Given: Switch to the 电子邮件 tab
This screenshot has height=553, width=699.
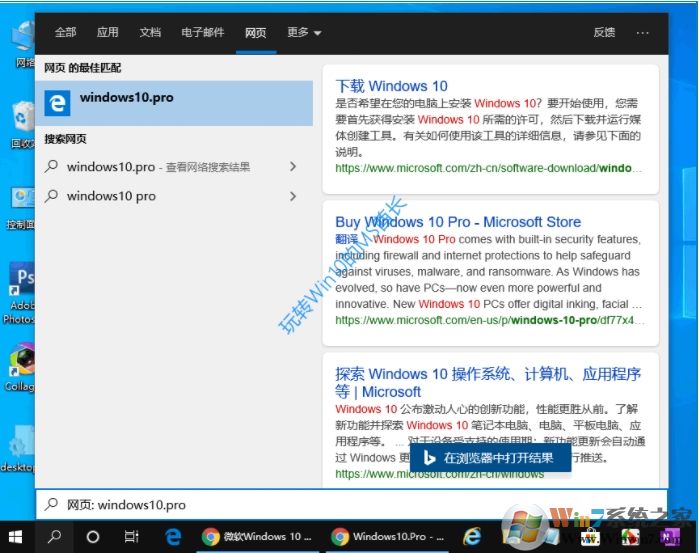Looking at the screenshot, I should pos(202,33).
